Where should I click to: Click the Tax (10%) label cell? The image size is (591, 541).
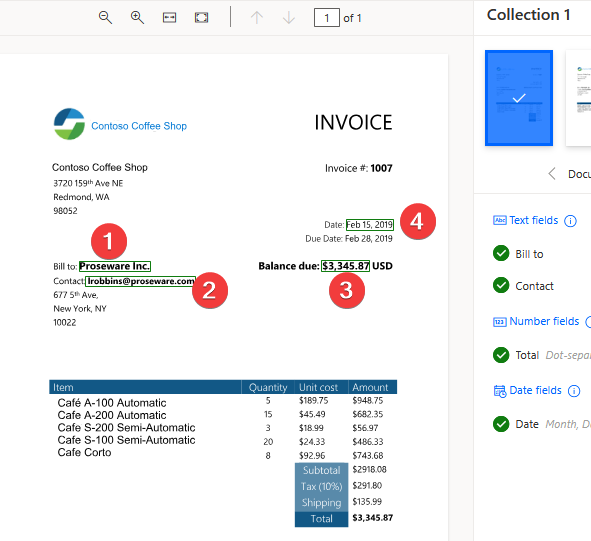point(322,487)
